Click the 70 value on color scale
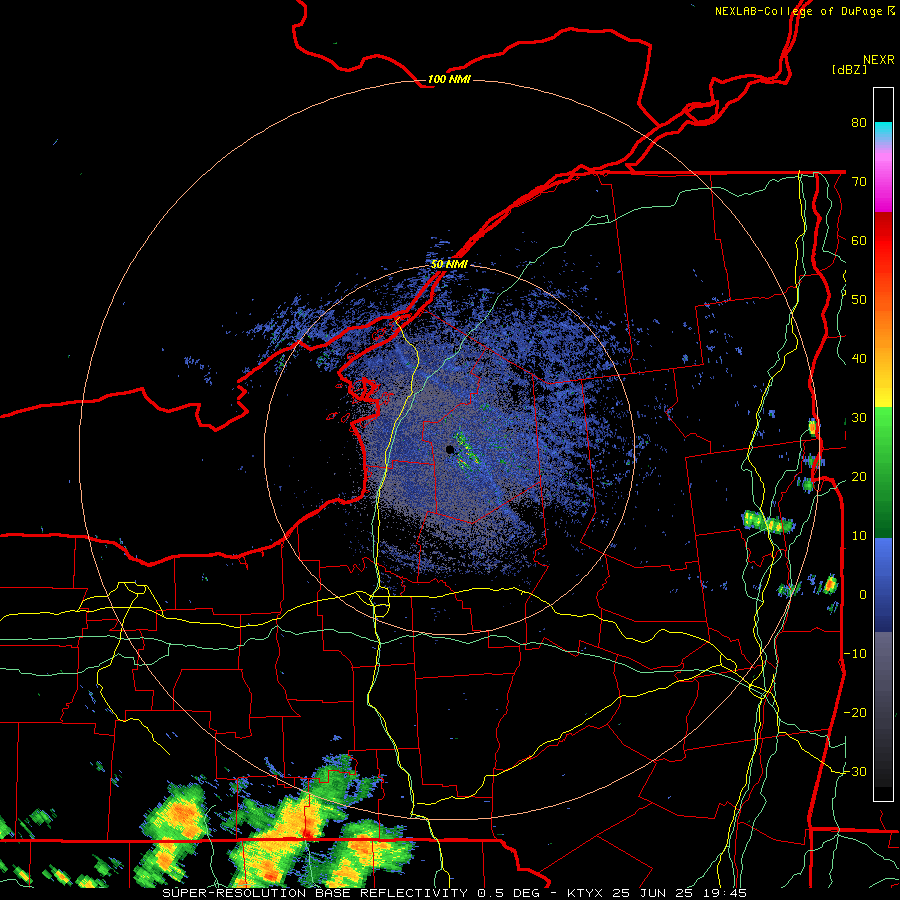The image size is (900, 900). [x=859, y=181]
